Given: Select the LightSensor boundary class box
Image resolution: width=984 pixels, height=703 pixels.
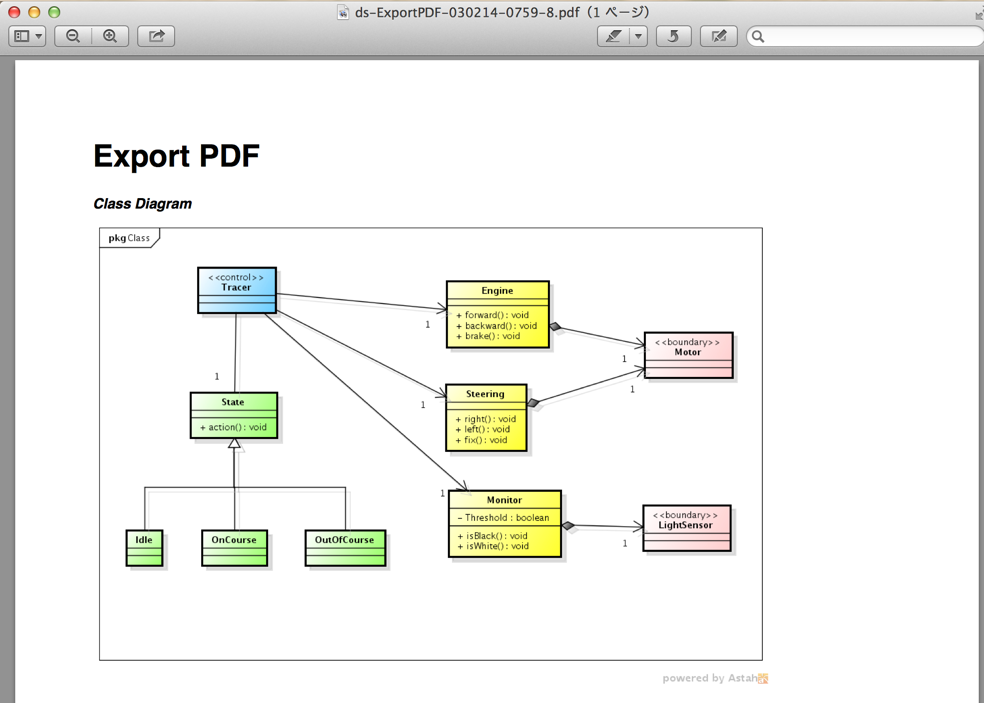Looking at the screenshot, I should (687, 529).
